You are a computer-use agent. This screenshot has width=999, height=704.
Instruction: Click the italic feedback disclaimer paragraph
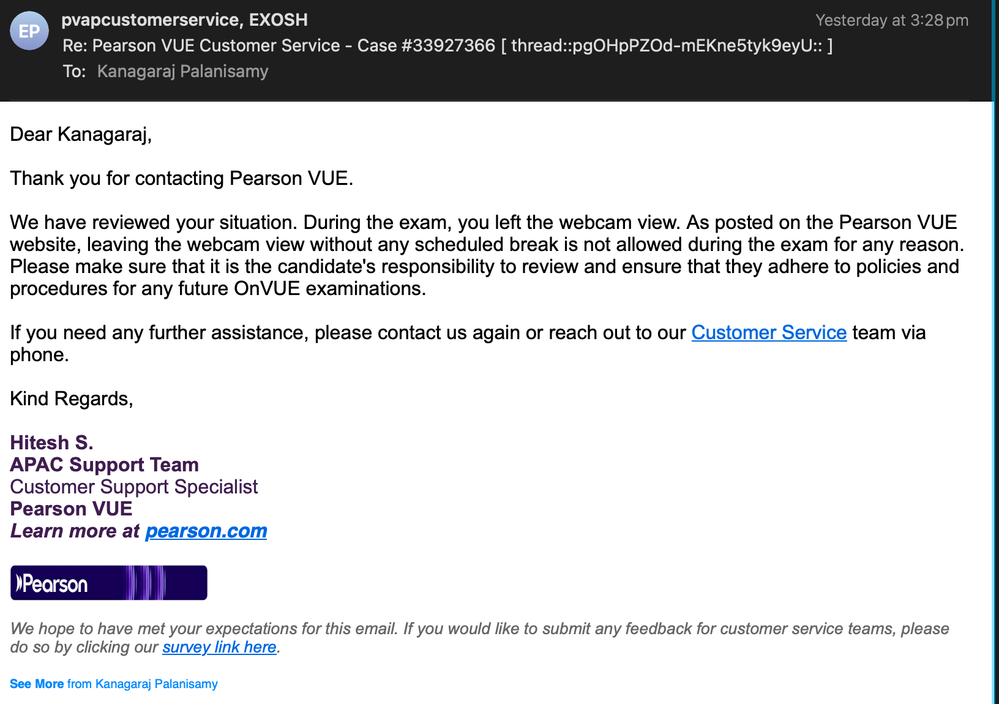pos(478,629)
